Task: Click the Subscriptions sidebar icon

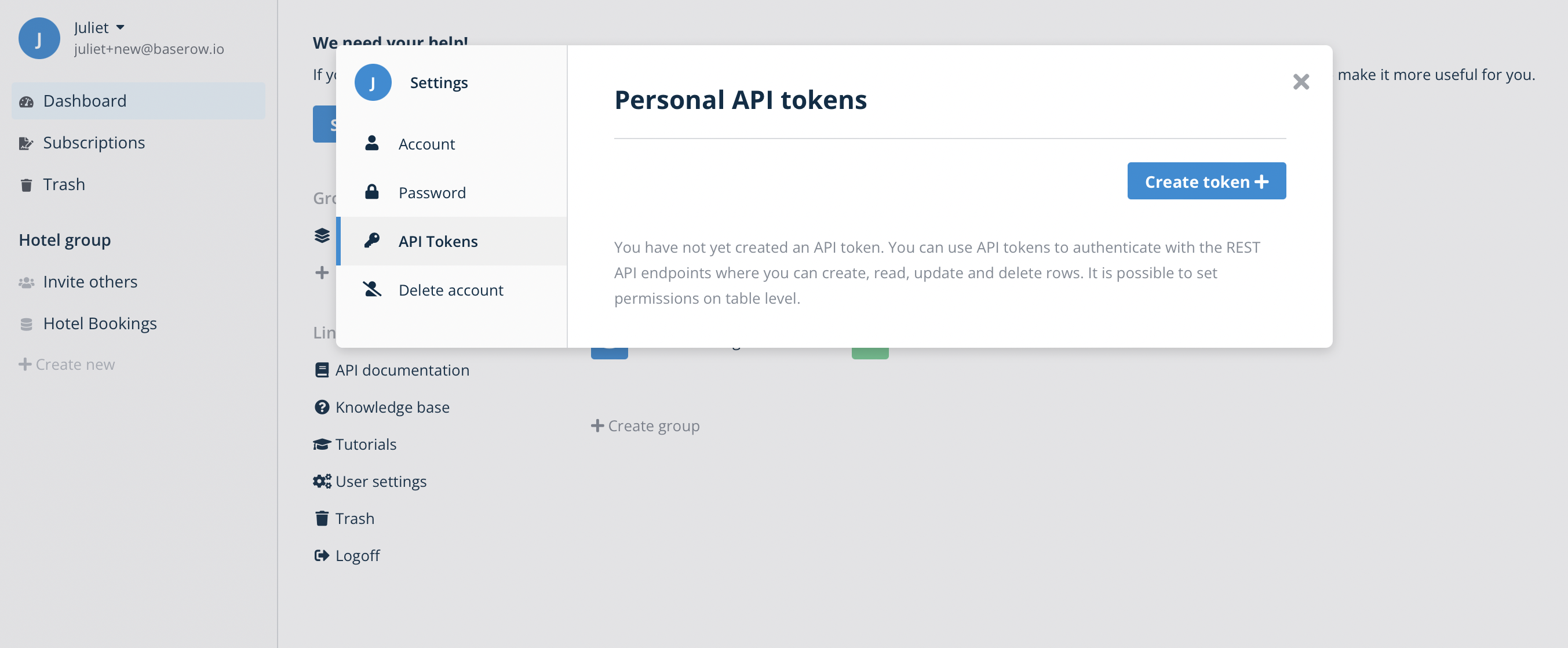Action: click(x=26, y=143)
